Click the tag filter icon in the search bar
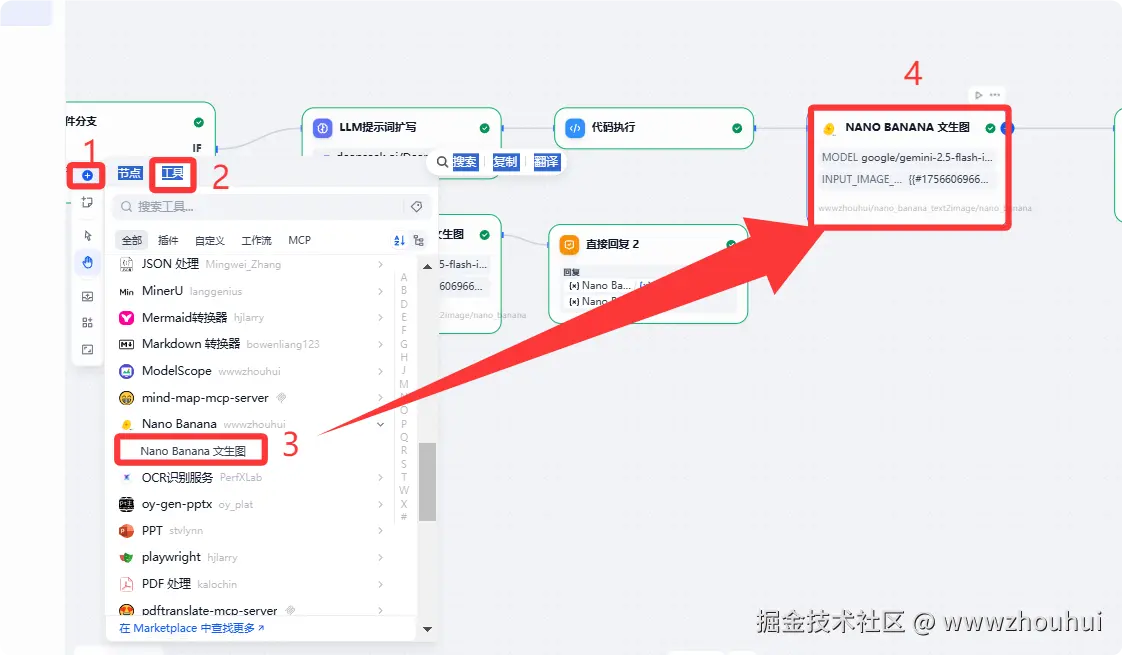1122x655 pixels. (x=417, y=206)
